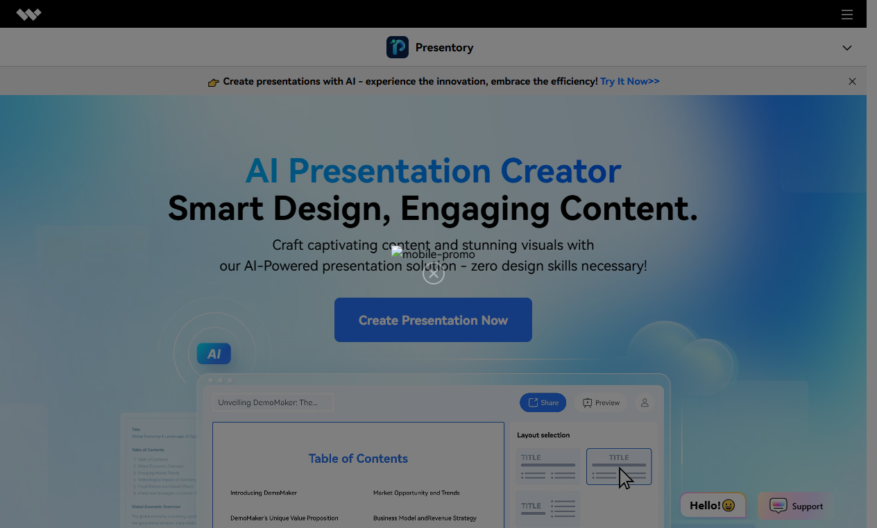Select the first TITLE two-column layout thumbnail
The height and width of the screenshot is (528, 877).
pos(548,466)
